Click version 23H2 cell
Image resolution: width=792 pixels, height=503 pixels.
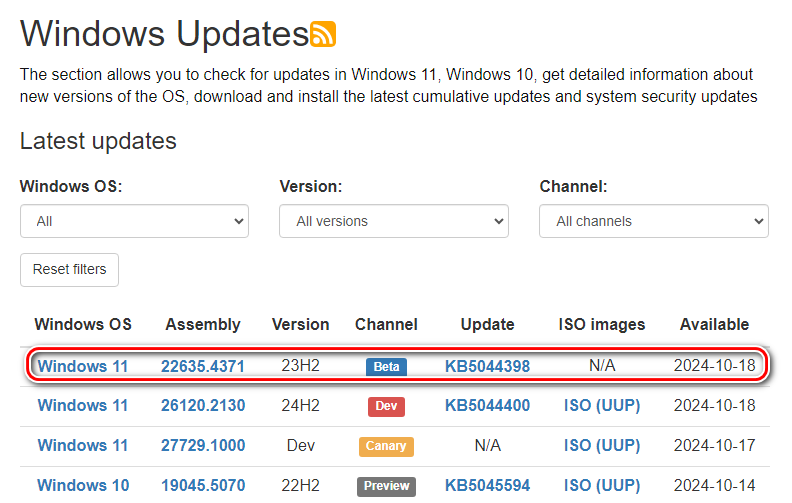301,366
